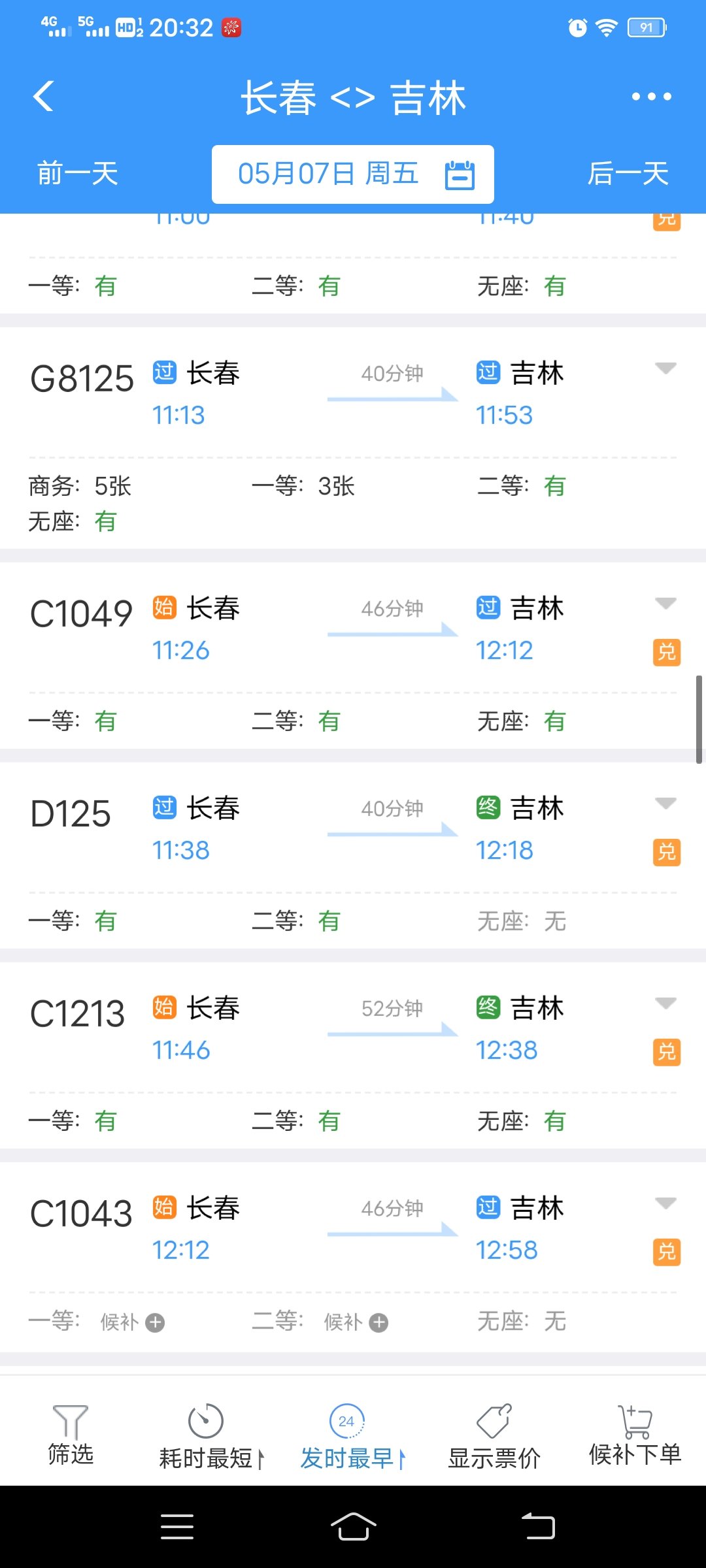Viewport: 706px width, 1568px height.
Task: Tap the 兑 points badge on C1049
Action: click(x=666, y=652)
